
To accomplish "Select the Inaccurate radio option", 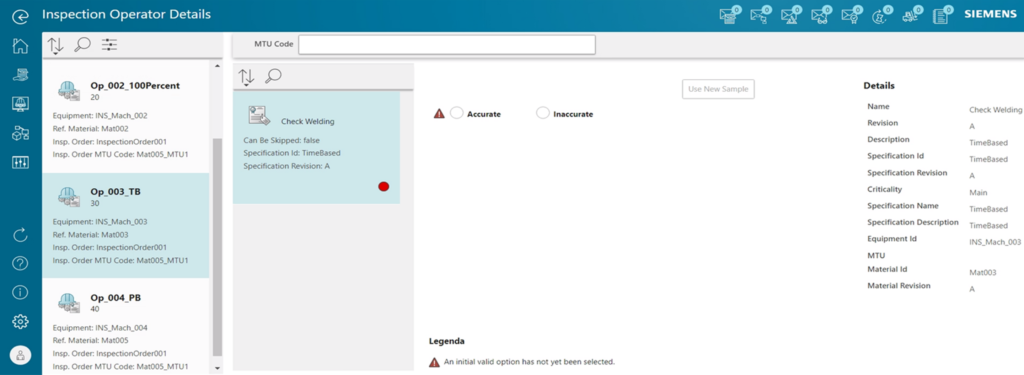I will pos(543,113).
